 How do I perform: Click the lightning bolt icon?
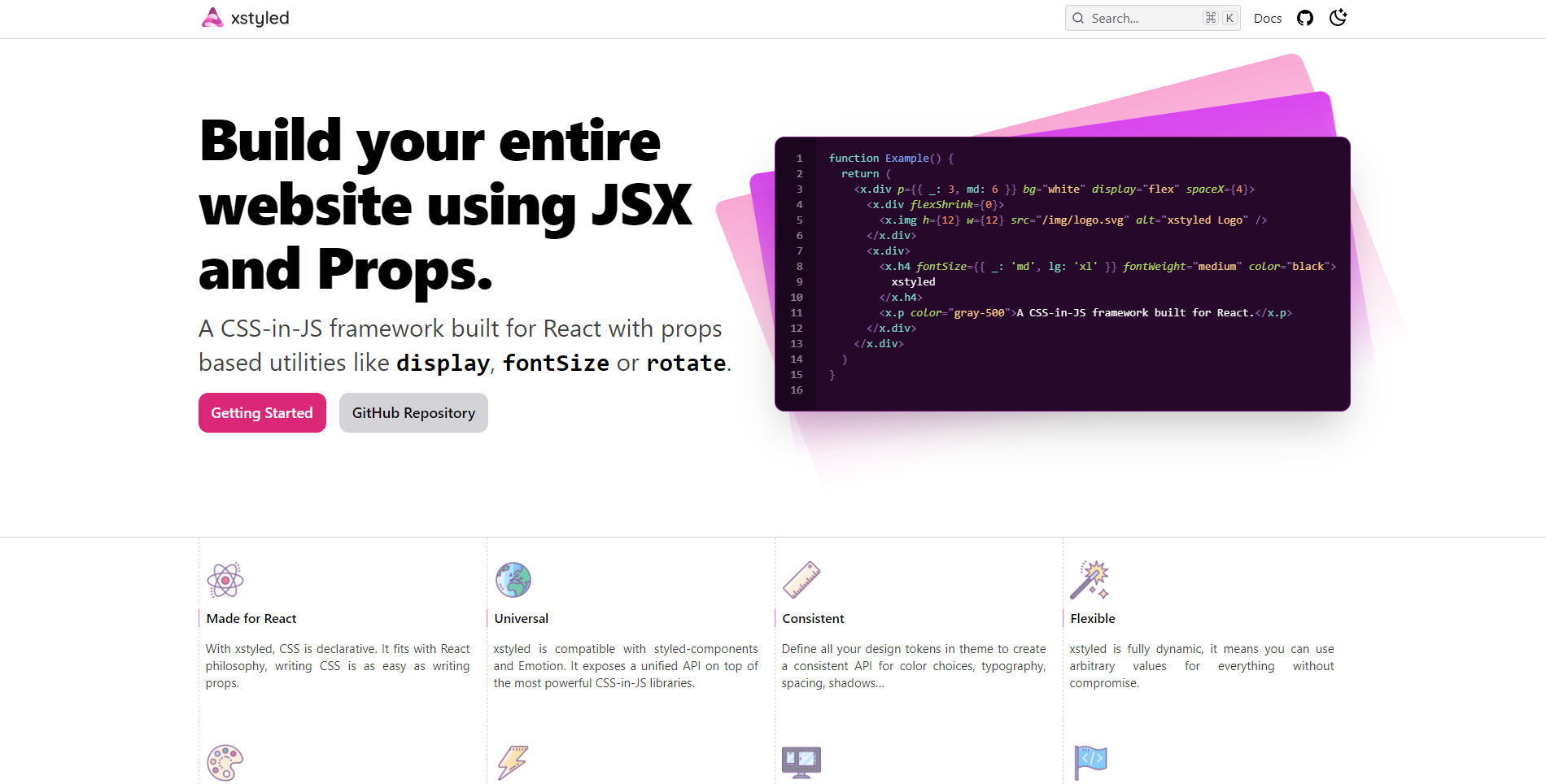[x=513, y=763]
